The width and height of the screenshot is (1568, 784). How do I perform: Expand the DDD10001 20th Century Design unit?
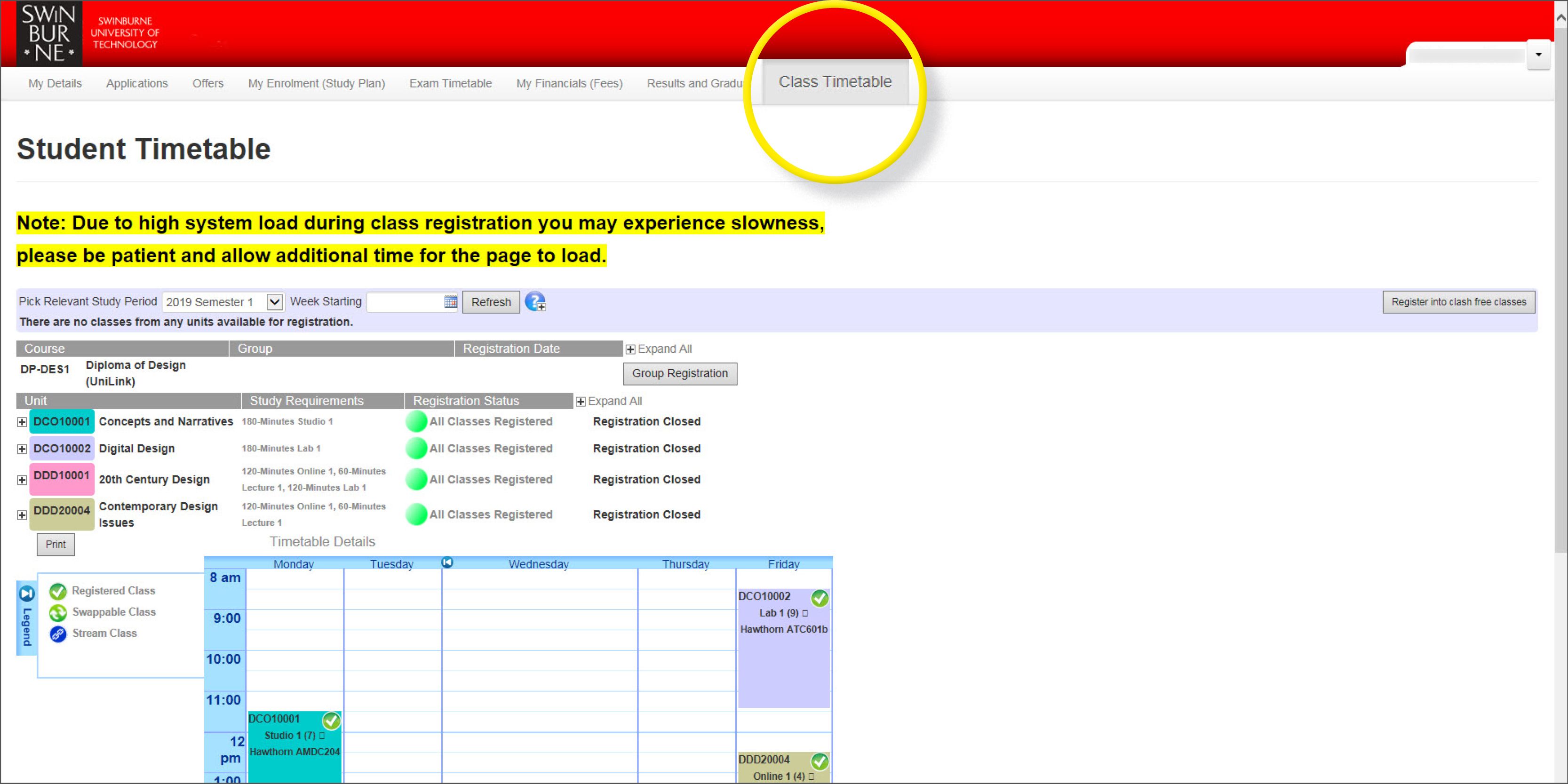[x=22, y=480]
